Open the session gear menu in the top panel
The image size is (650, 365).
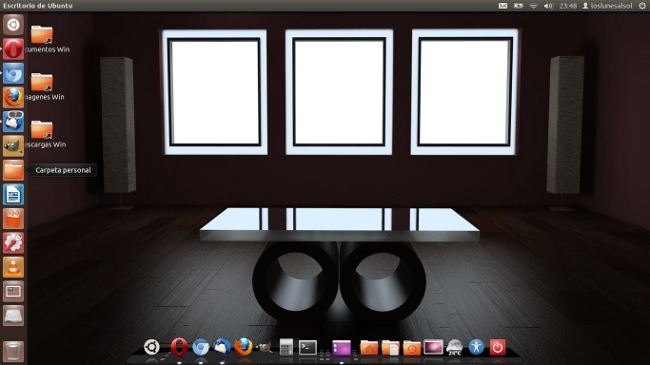tap(642, 6)
